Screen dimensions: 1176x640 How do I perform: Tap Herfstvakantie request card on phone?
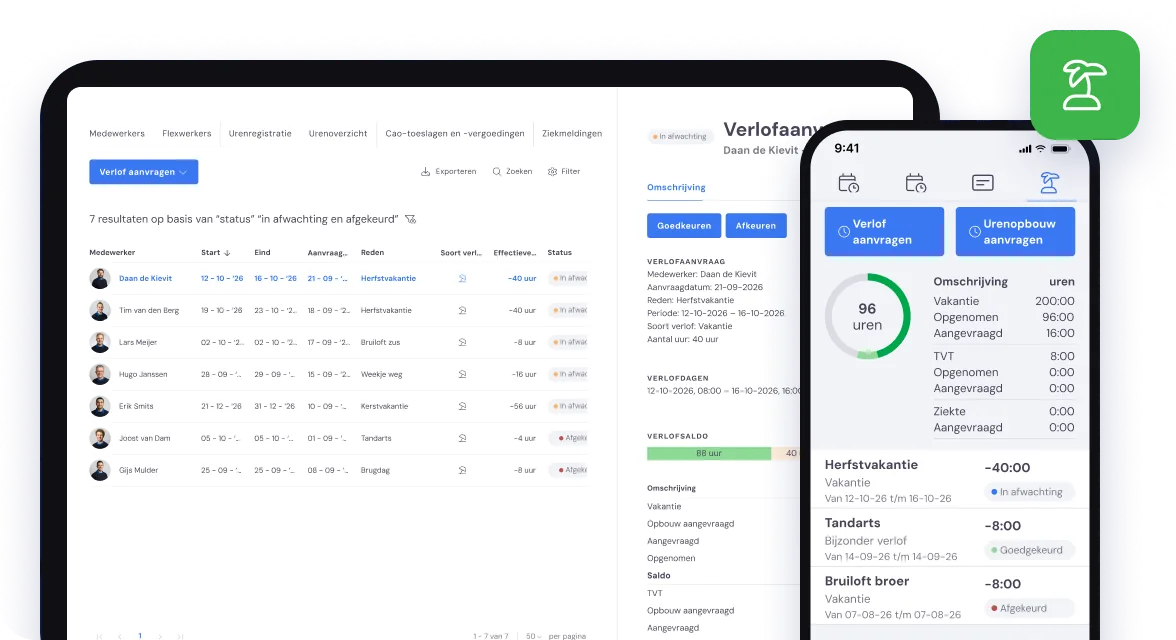950,481
